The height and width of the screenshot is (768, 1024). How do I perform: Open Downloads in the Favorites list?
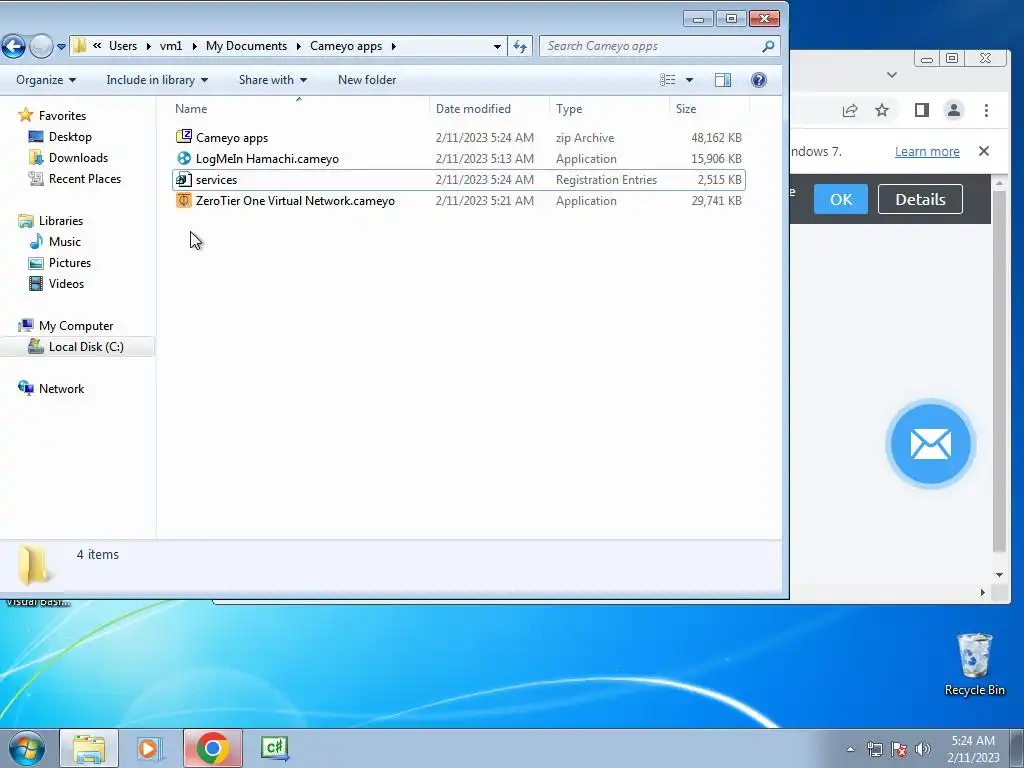coord(78,157)
